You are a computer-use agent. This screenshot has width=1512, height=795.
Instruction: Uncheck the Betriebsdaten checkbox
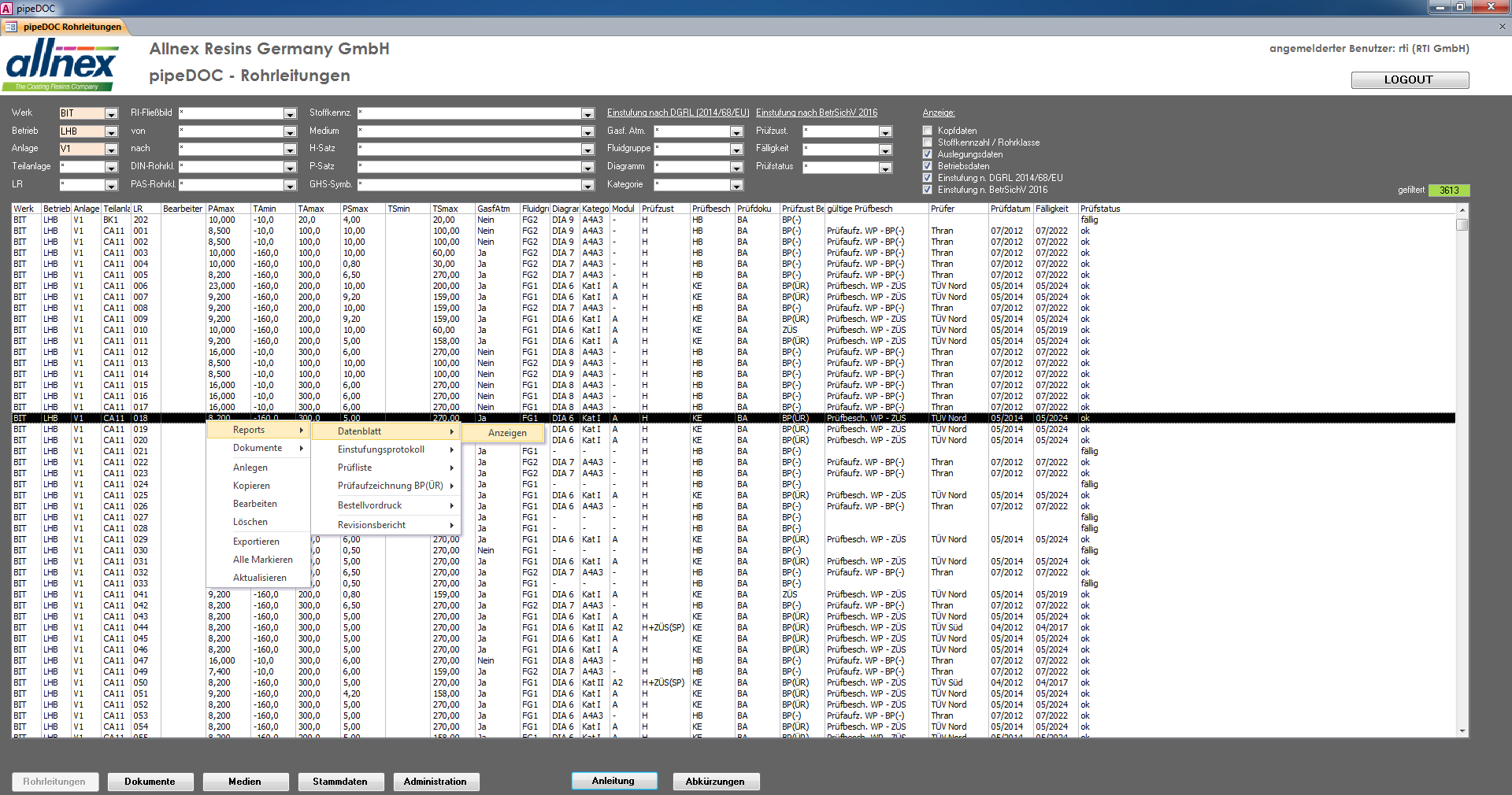927,166
